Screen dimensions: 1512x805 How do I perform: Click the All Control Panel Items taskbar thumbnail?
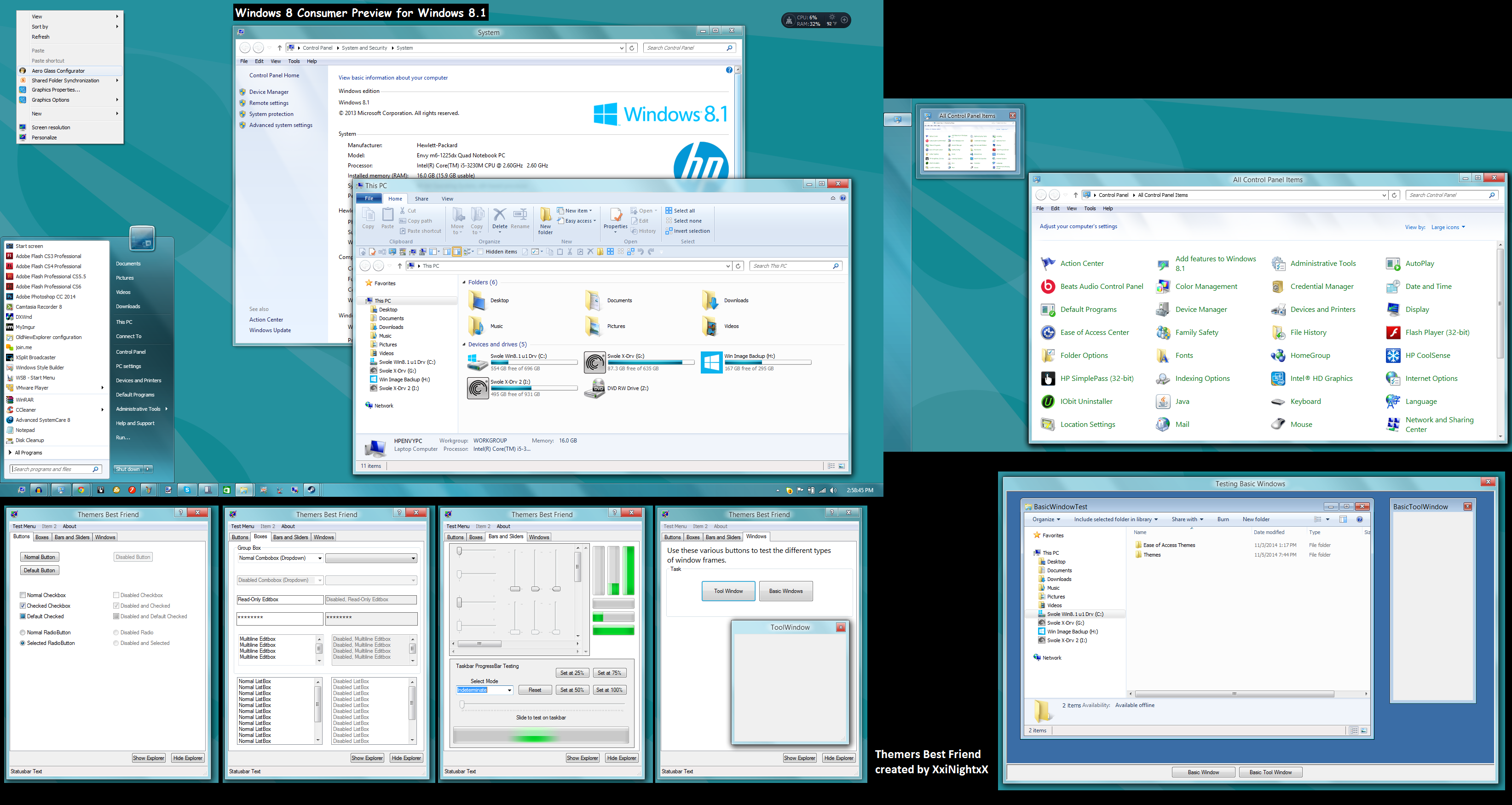(969, 141)
